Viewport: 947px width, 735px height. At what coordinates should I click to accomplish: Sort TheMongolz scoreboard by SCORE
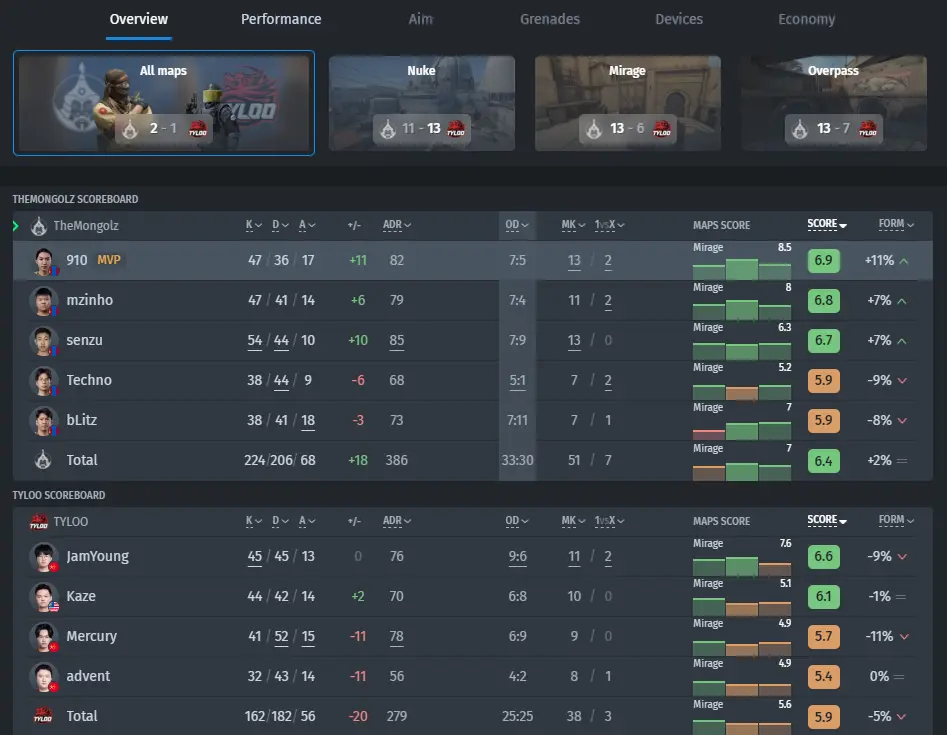click(827, 224)
